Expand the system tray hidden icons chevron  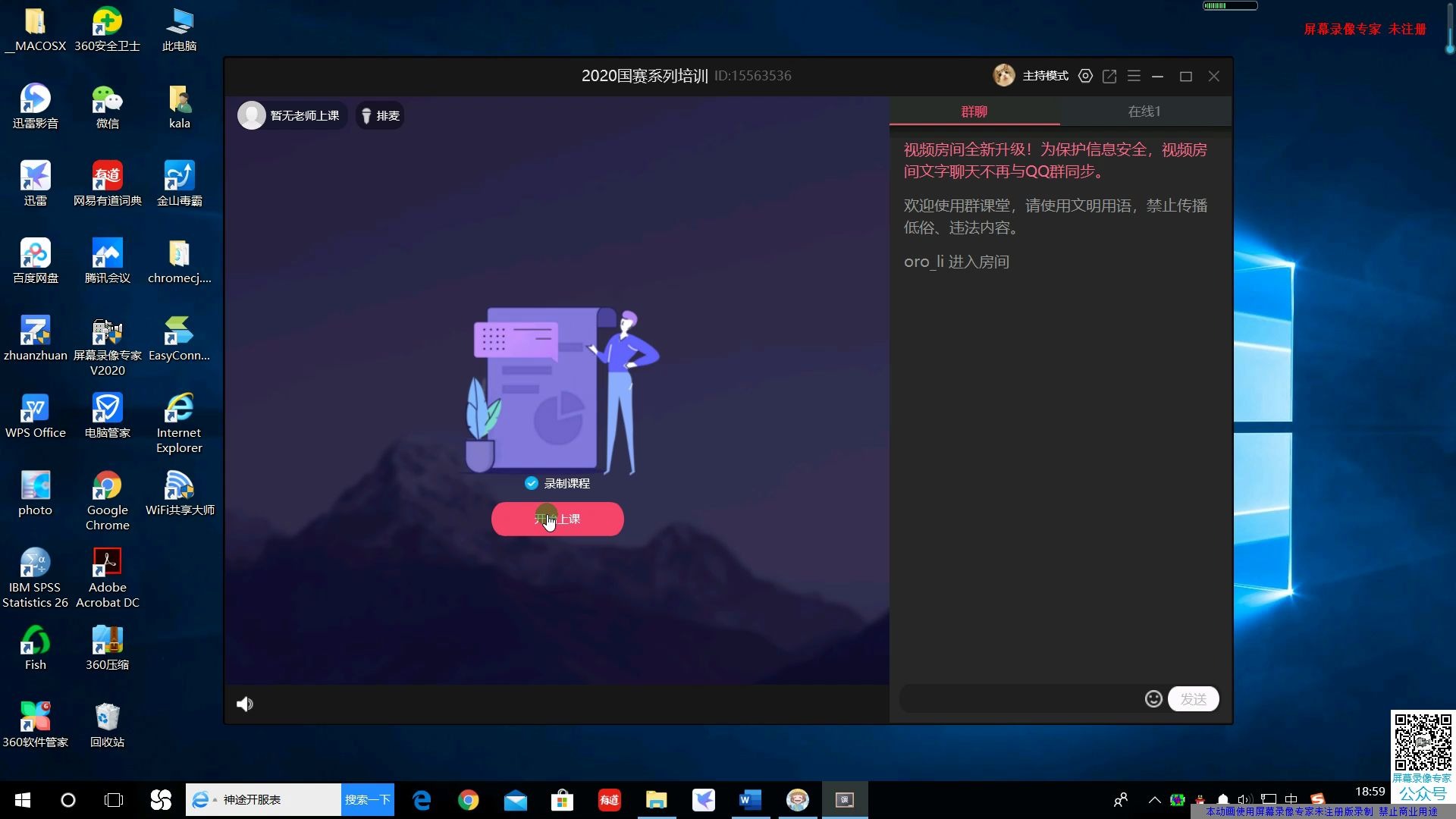tap(1154, 799)
